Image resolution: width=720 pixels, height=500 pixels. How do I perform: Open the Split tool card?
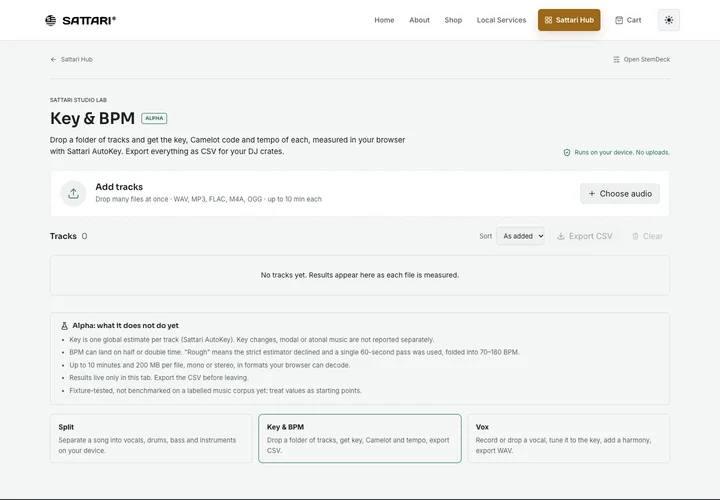click(x=151, y=438)
